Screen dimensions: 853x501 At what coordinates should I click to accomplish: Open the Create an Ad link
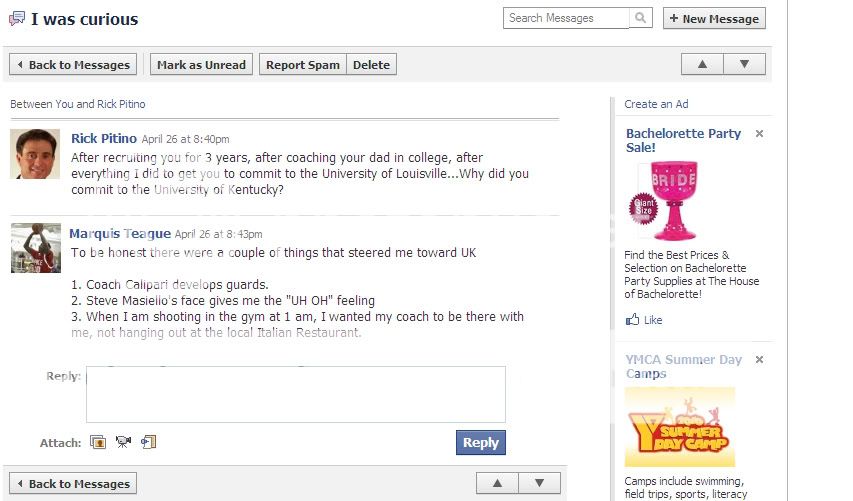pos(656,104)
